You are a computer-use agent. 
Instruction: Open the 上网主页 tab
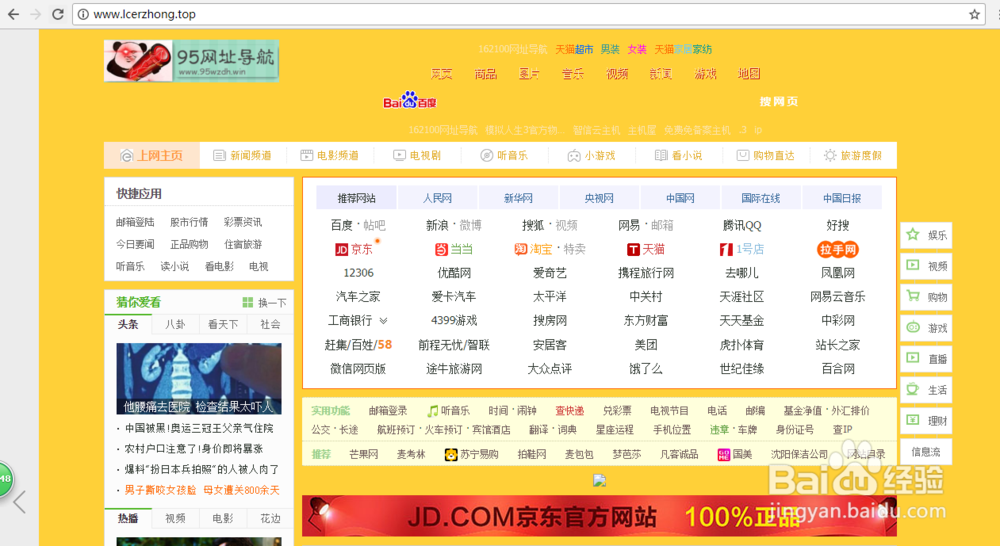(x=152, y=156)
